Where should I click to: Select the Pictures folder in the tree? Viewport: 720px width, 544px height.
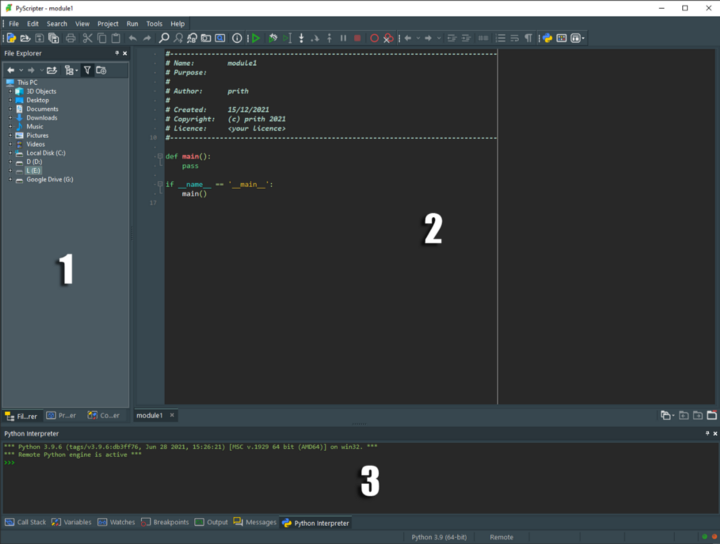37,135
